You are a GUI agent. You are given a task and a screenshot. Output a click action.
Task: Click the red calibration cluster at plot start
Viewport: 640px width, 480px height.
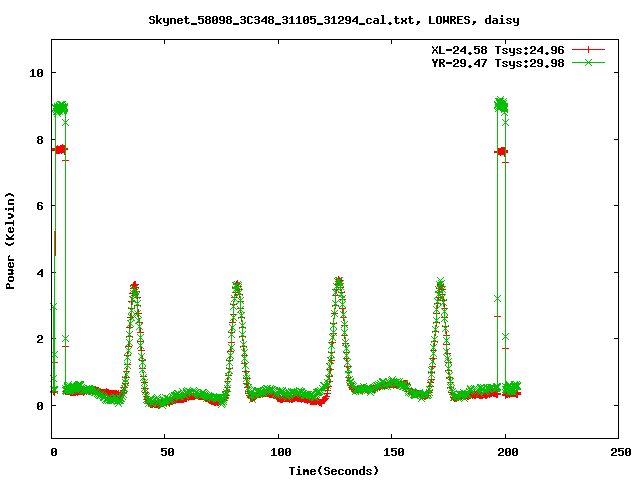click(x=60, y=149)
